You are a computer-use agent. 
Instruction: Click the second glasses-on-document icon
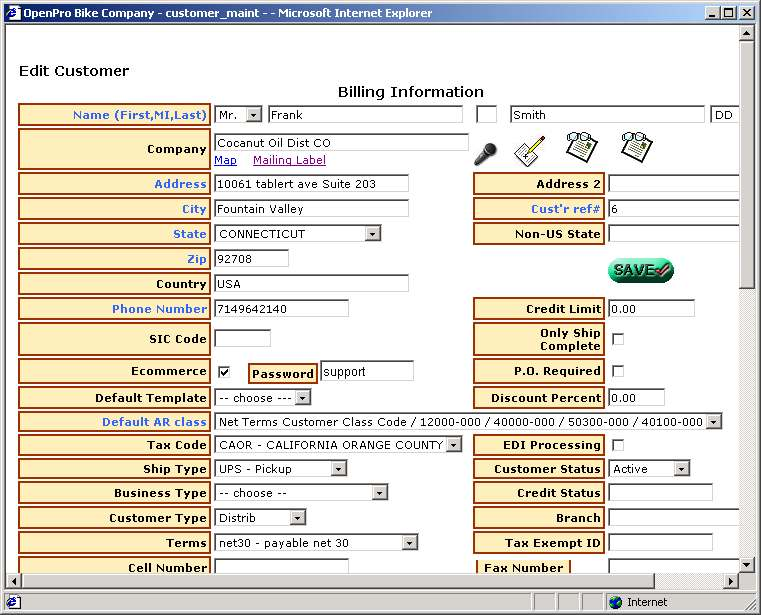tap(636, 147)
